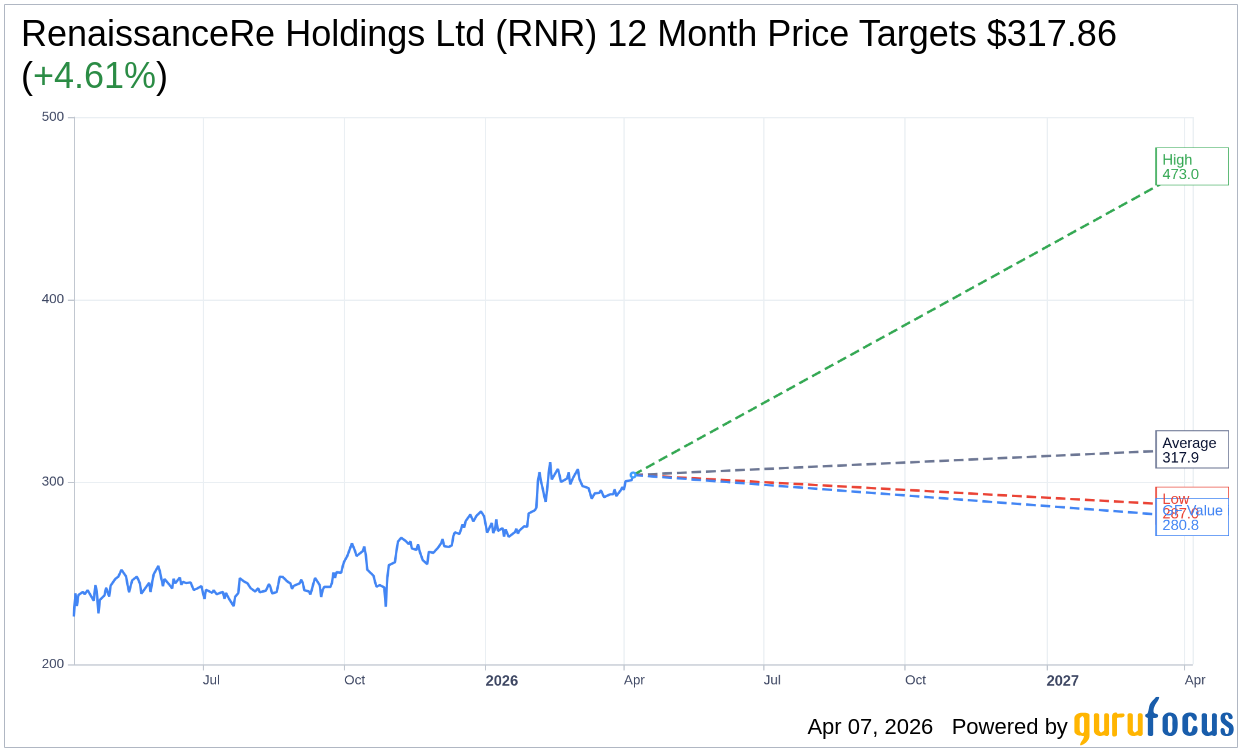The image size is (1242, 752).
Task: Click the green +4.61% percentage in title
Action: pos(94,76)
